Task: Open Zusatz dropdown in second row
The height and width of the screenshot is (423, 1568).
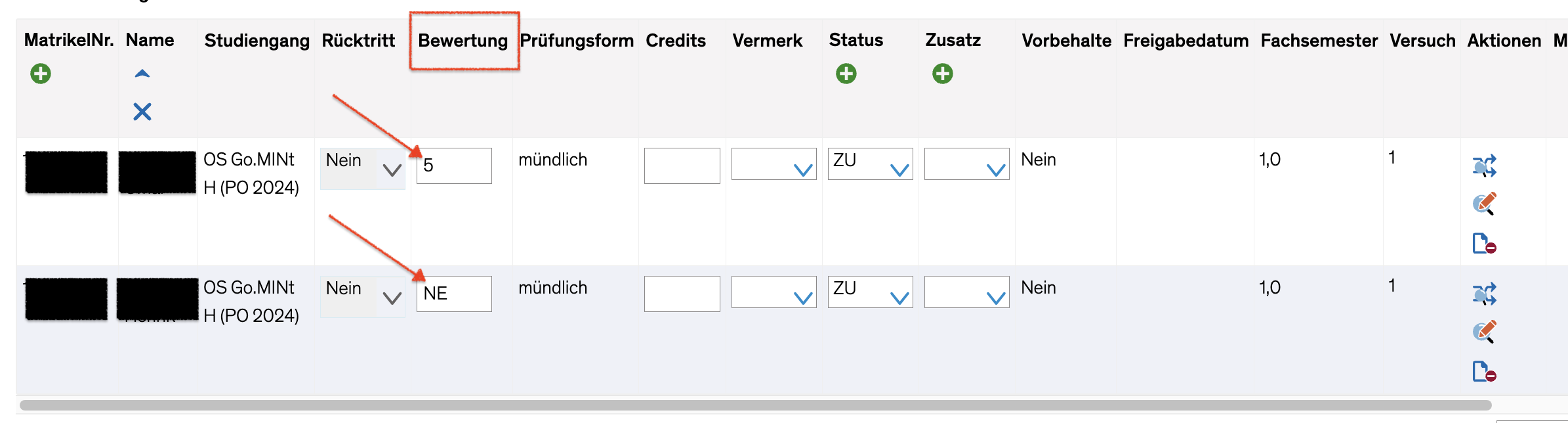Action: tap(966, 292)
